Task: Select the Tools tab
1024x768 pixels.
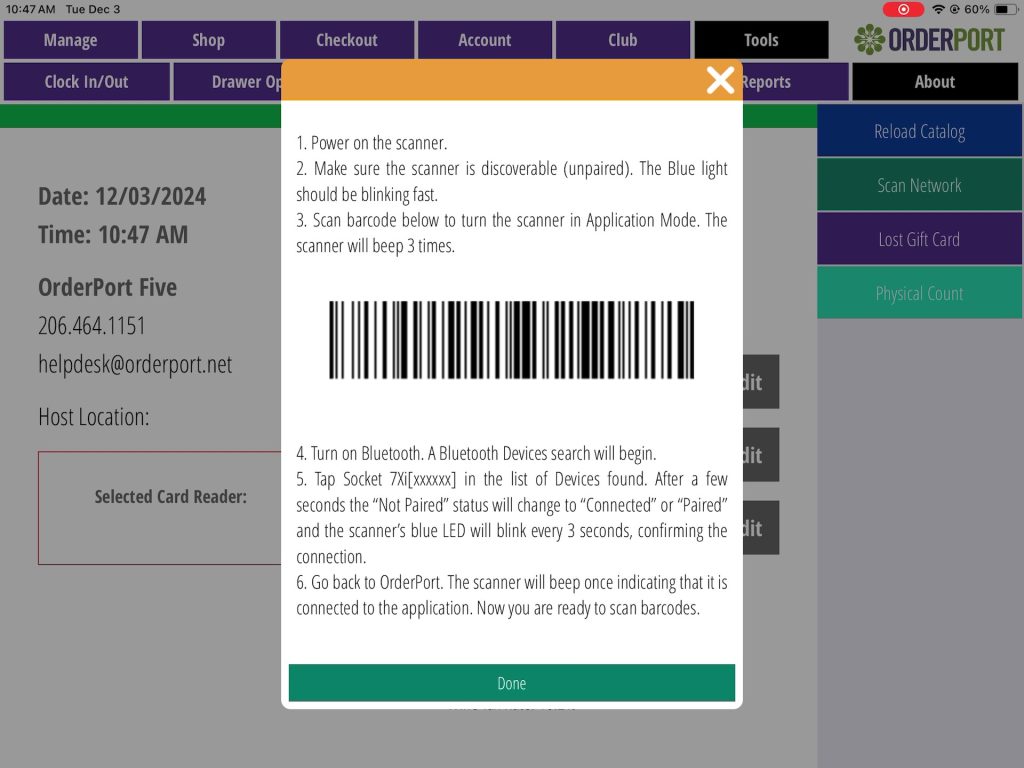Action: tap(760, 40)
